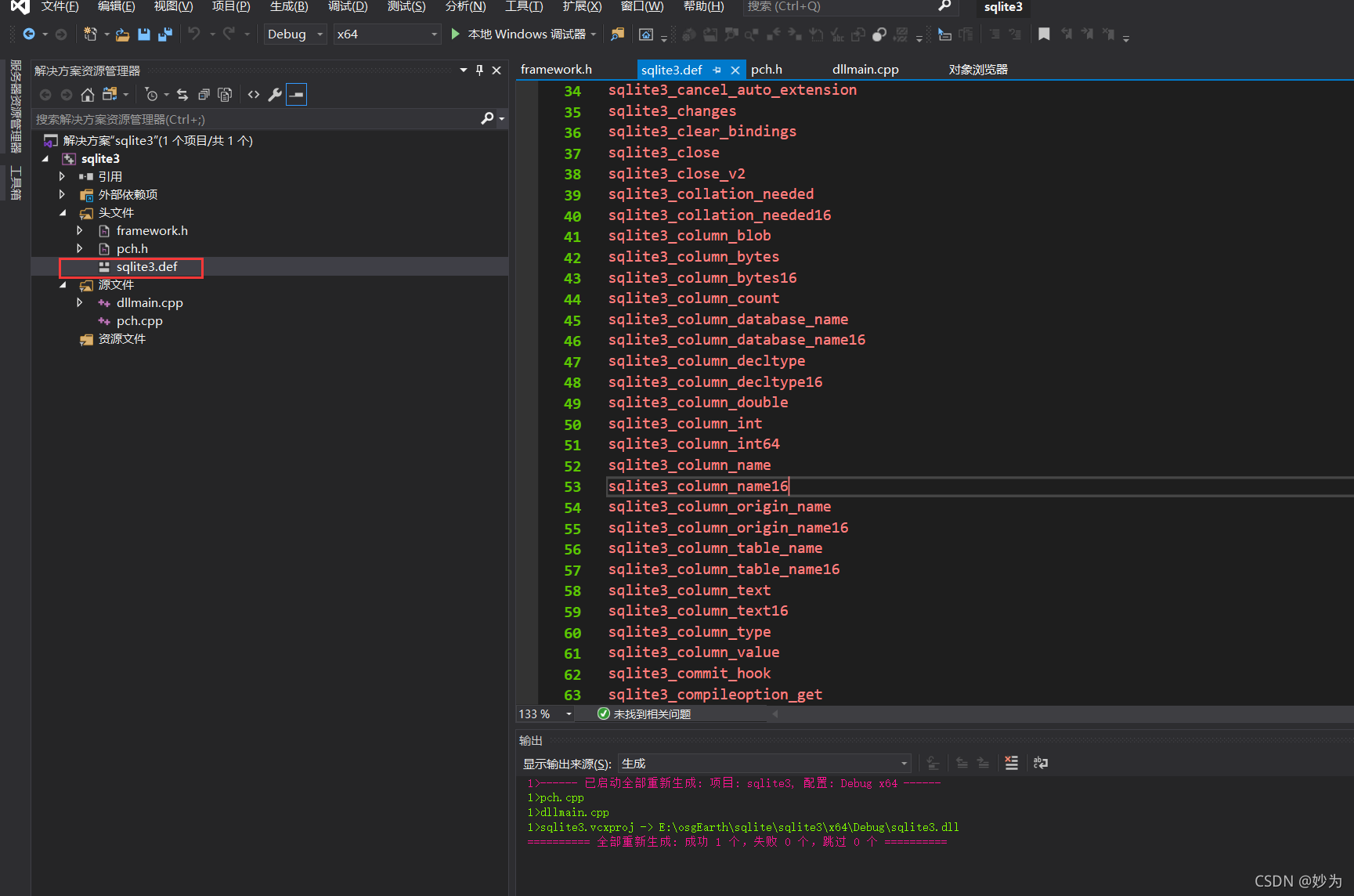
Task: Open the 服务器资源管理器 side tab
Action: click(x=15, y=106)
